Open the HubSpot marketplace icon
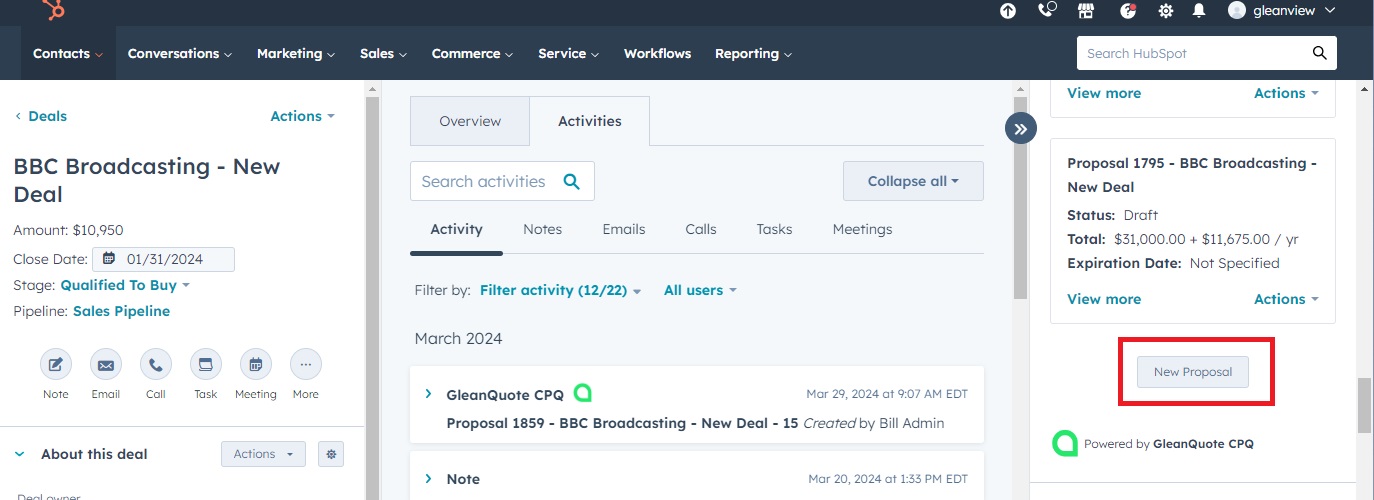 click(x=1086, y=11)
